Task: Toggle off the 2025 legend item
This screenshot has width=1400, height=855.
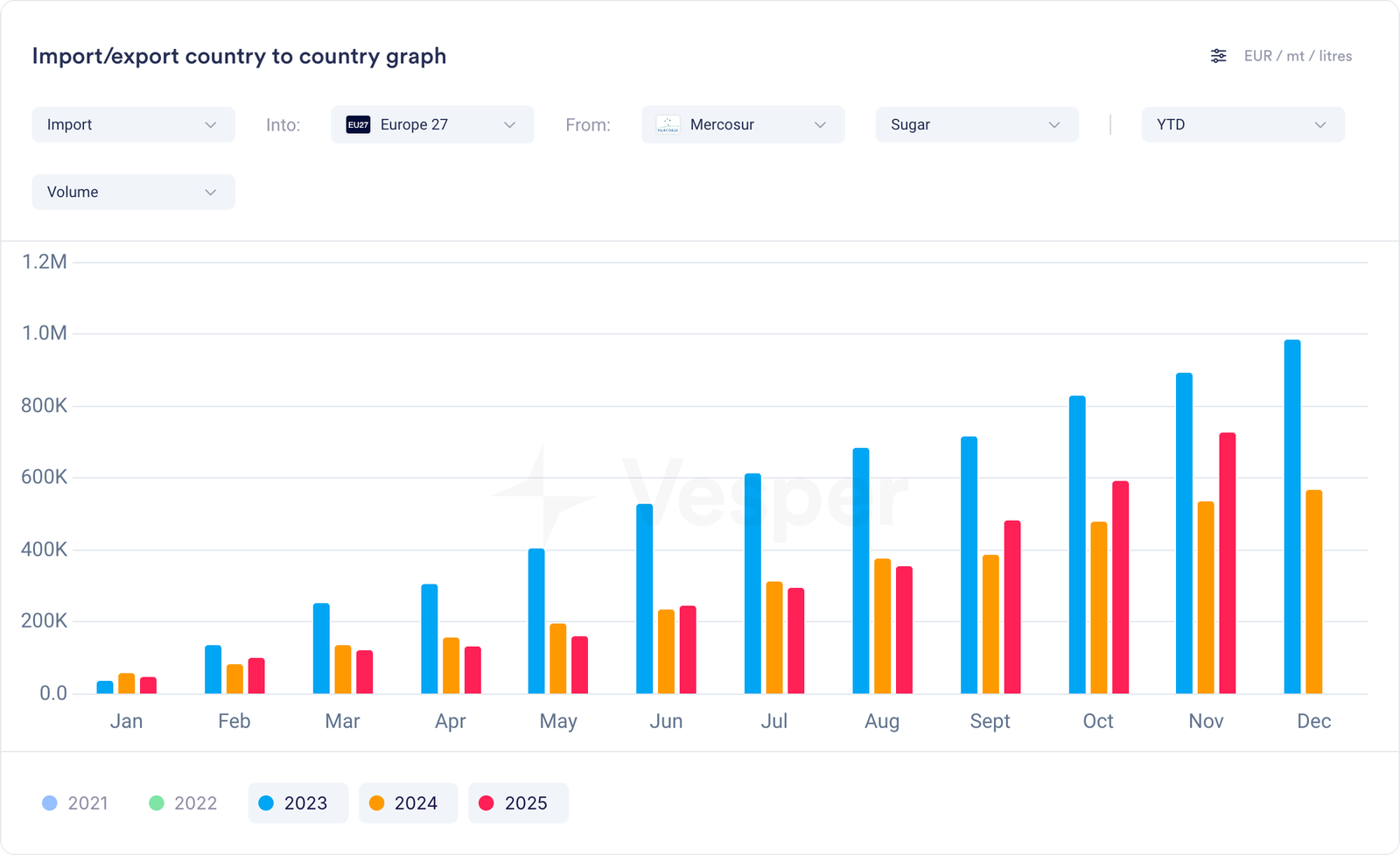Action: (518, 803)
